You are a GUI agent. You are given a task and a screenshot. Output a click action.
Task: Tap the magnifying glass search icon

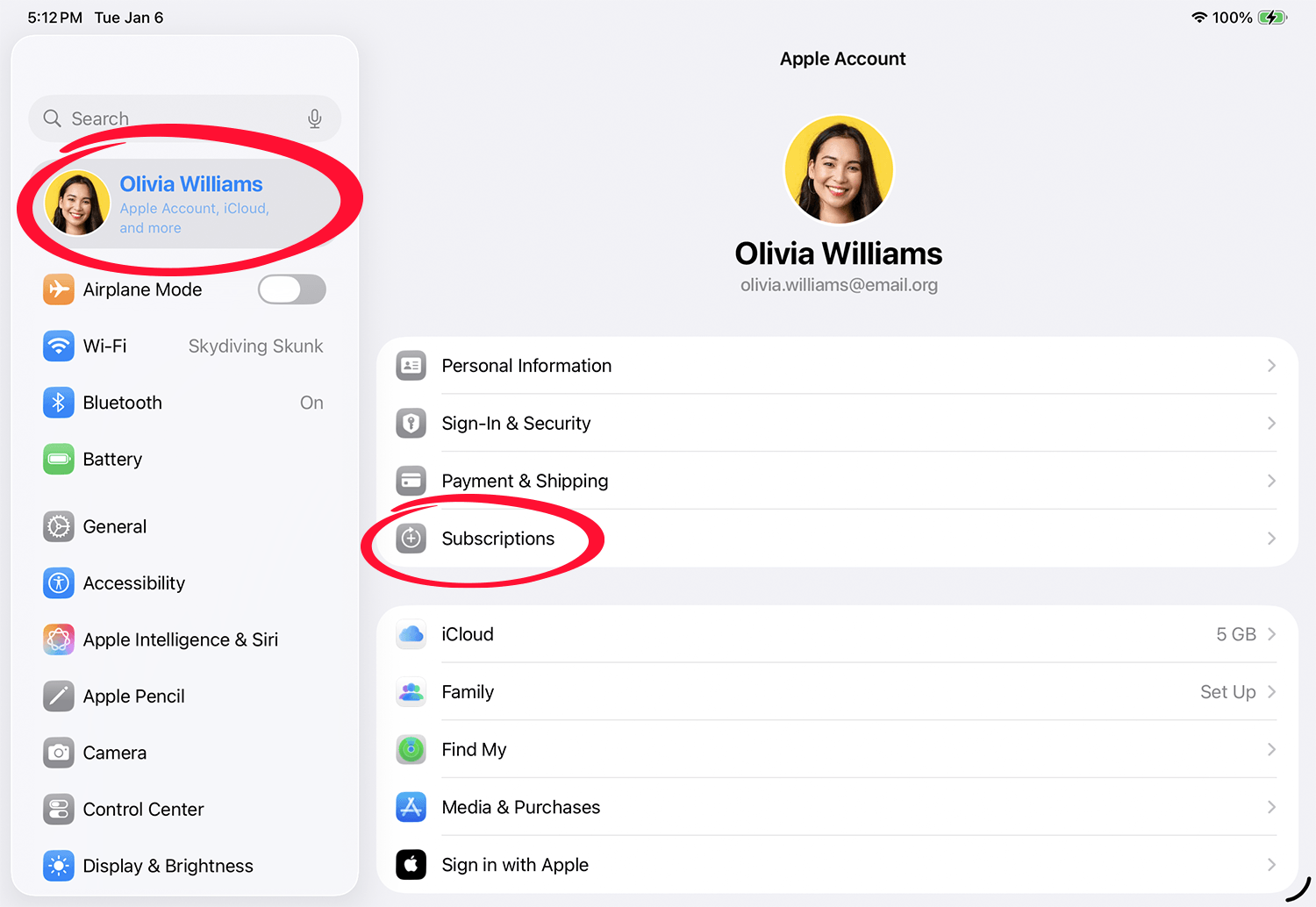tap(53, 118)
